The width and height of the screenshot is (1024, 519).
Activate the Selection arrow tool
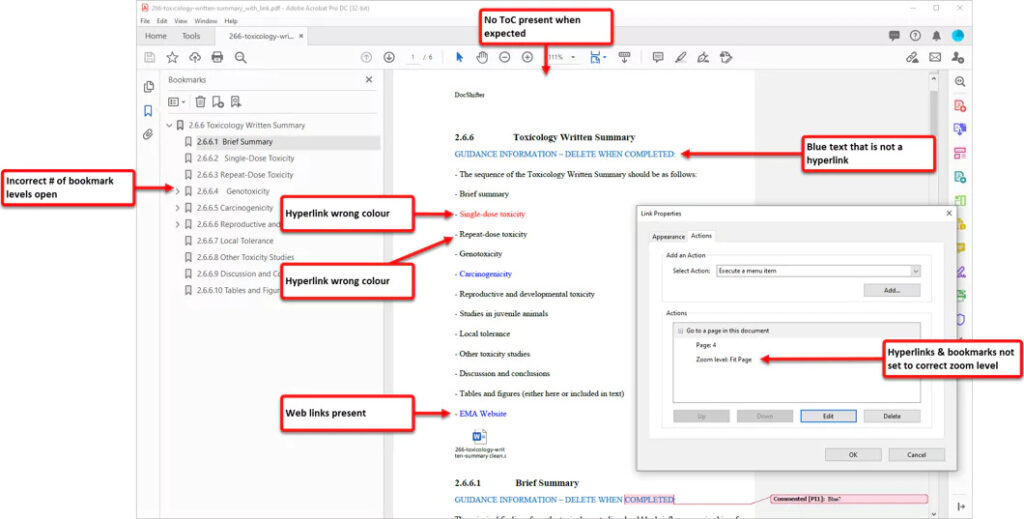(x=459, y=57)
